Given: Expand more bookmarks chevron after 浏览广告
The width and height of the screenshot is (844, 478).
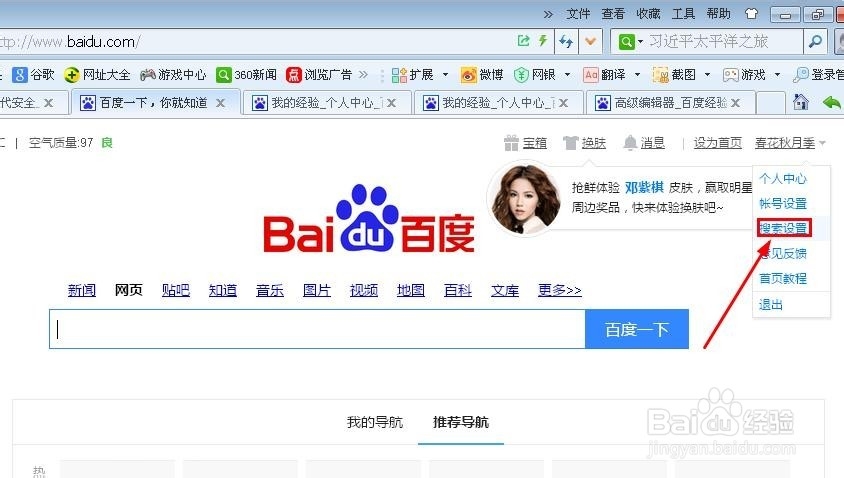Looking at the screenshot, I should (x=363, y=75).
